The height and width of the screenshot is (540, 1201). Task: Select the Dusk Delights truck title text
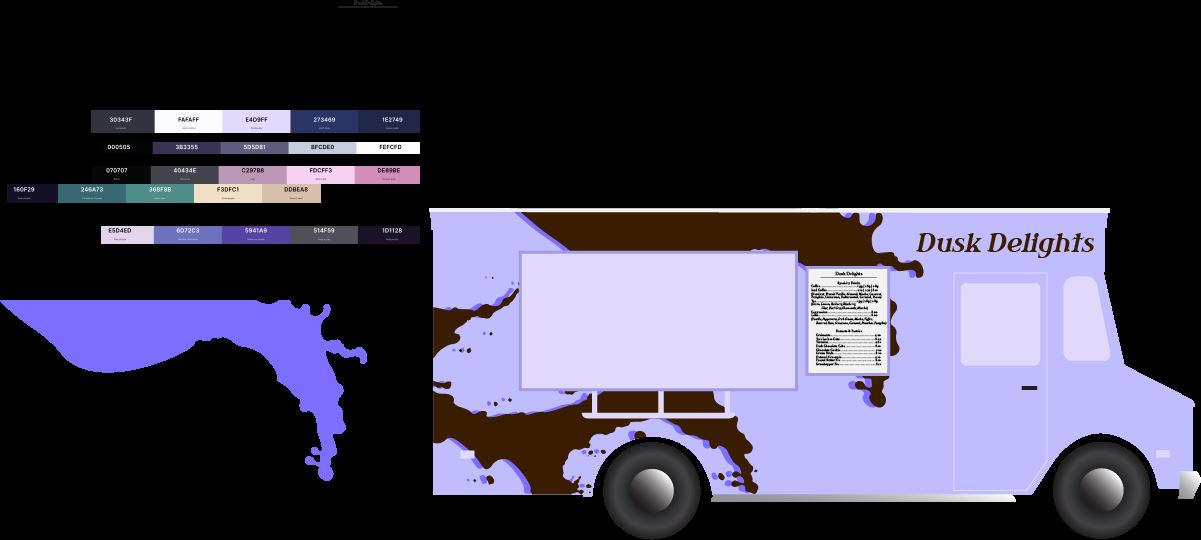pyautogui.click(x=1004, y=243)
